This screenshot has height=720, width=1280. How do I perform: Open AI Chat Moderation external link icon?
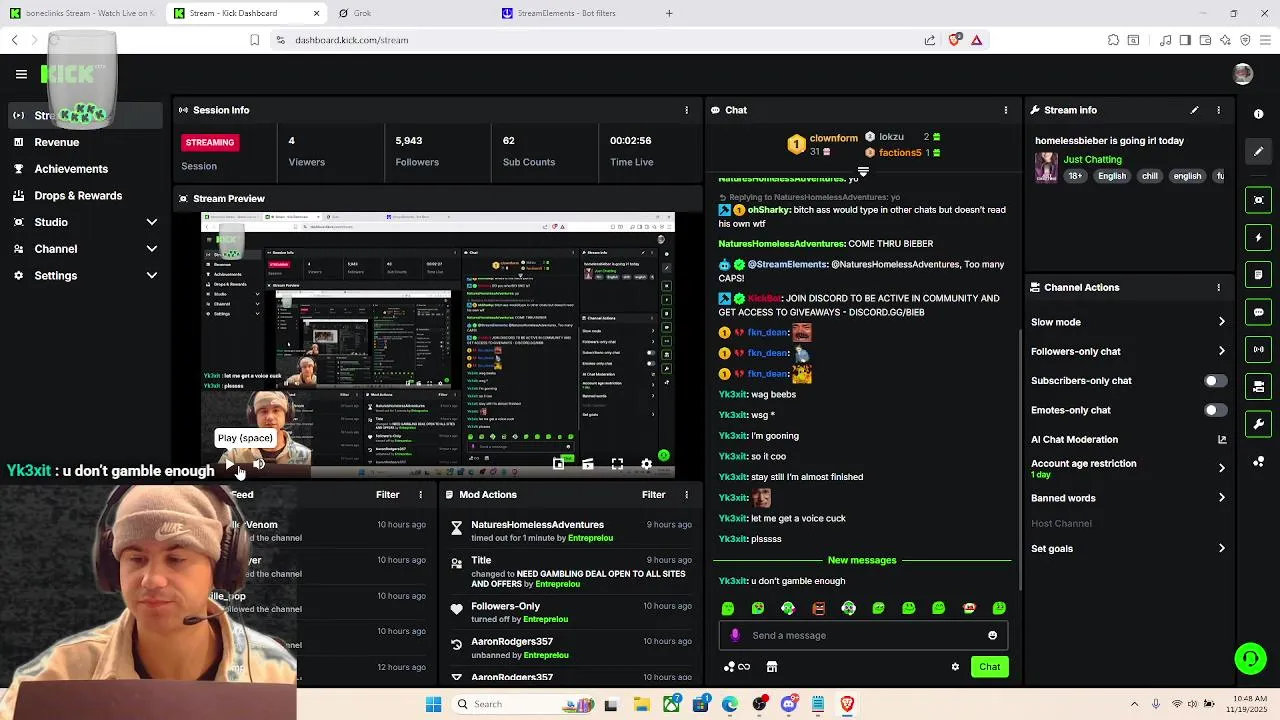[x=1222, y=439]
